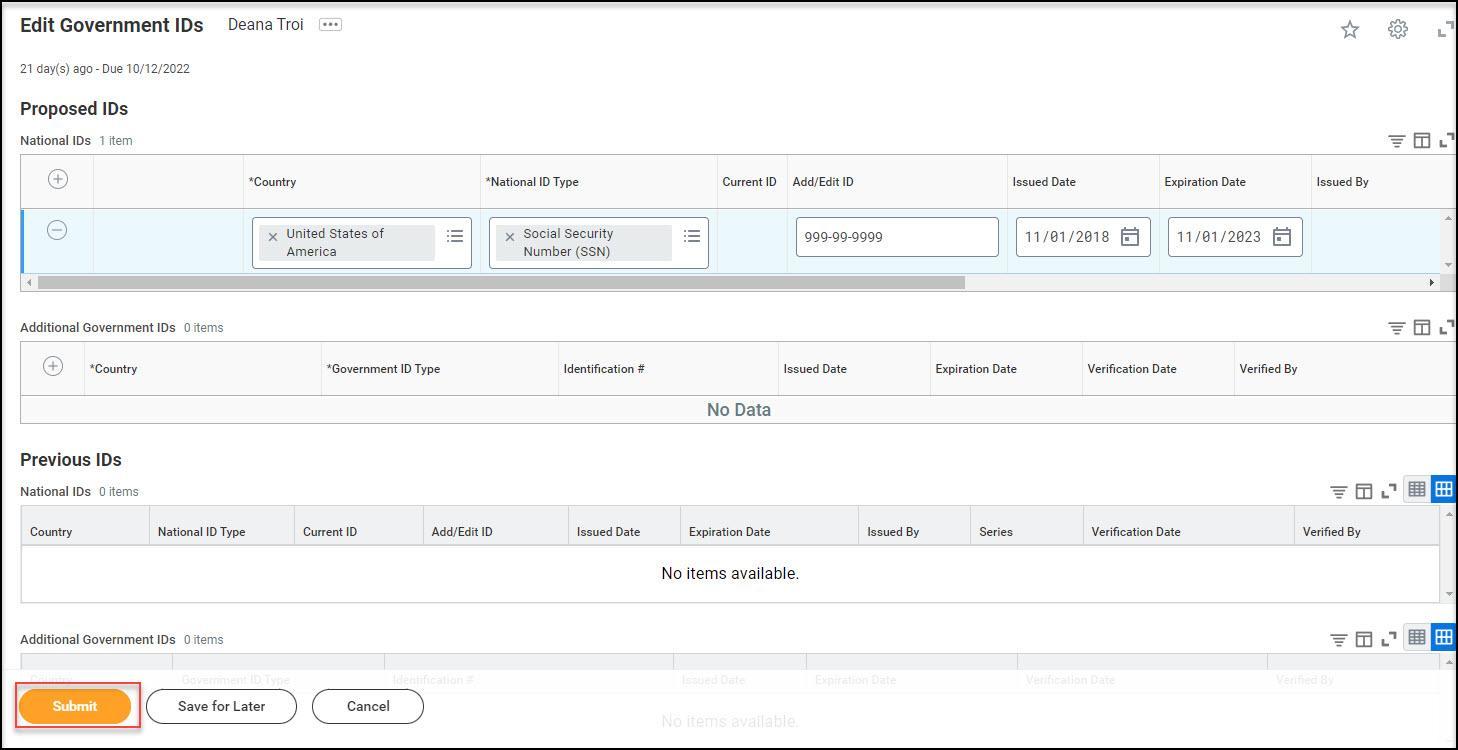Add row to Additional Government IDs table
The image size is (1458, 750).
coord(53,366)
